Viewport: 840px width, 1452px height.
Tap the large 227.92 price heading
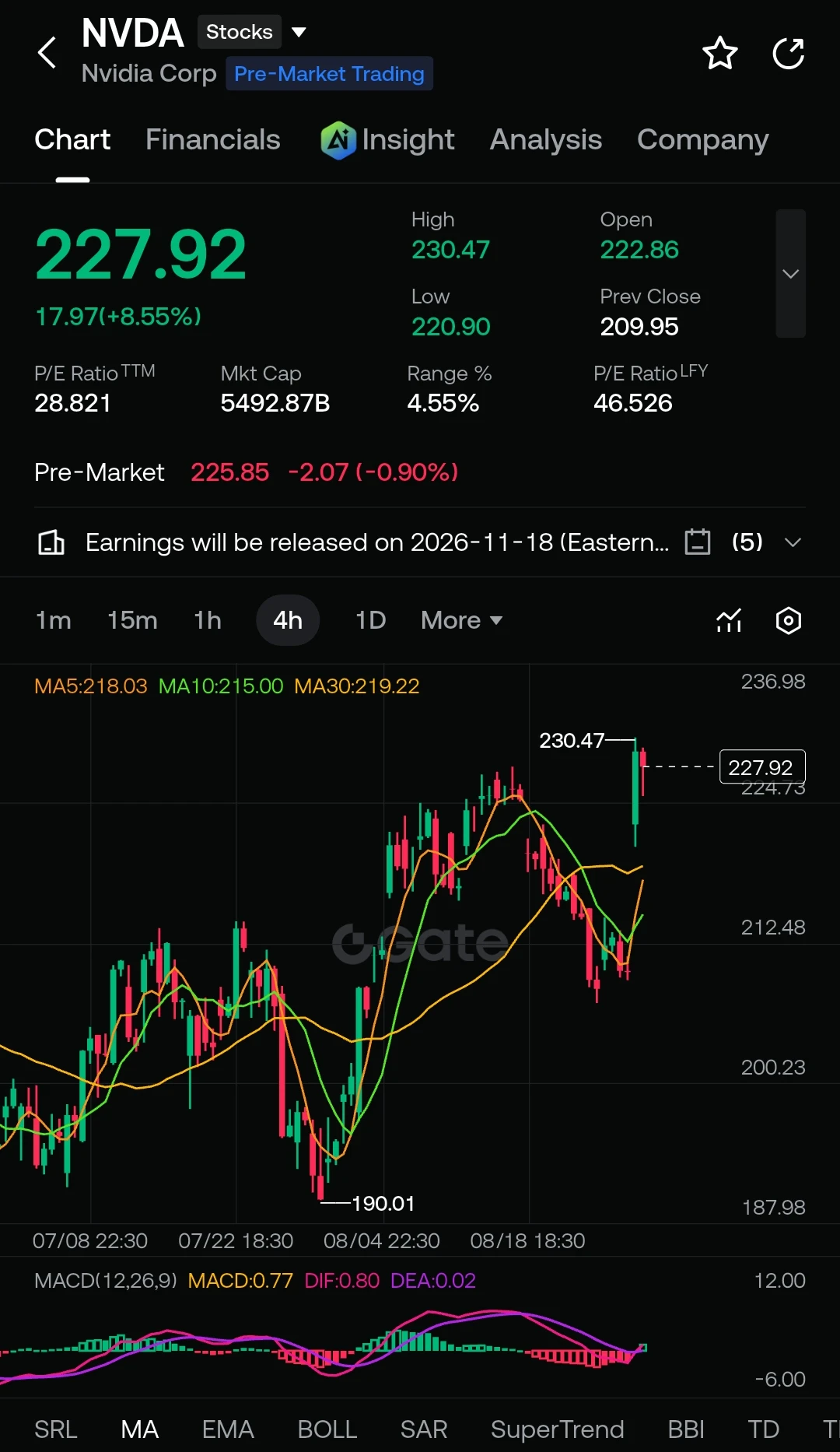141,254
